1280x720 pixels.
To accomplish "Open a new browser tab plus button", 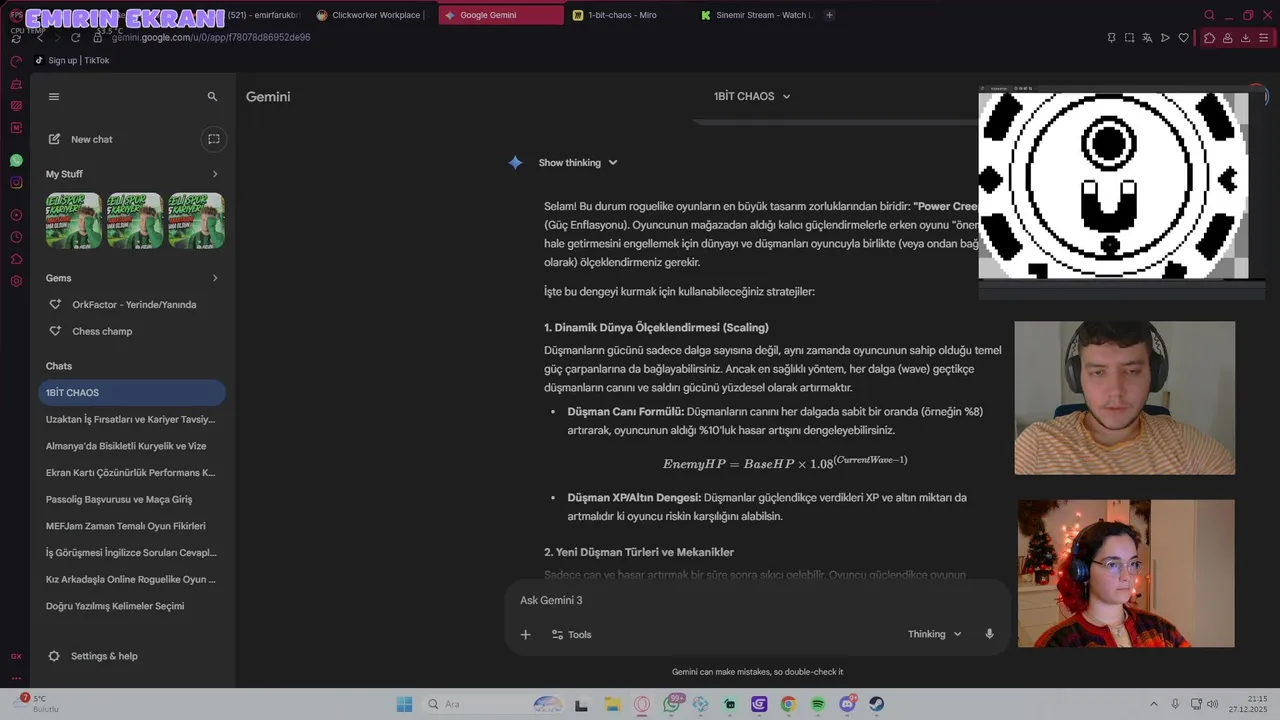I will (829, 15).
